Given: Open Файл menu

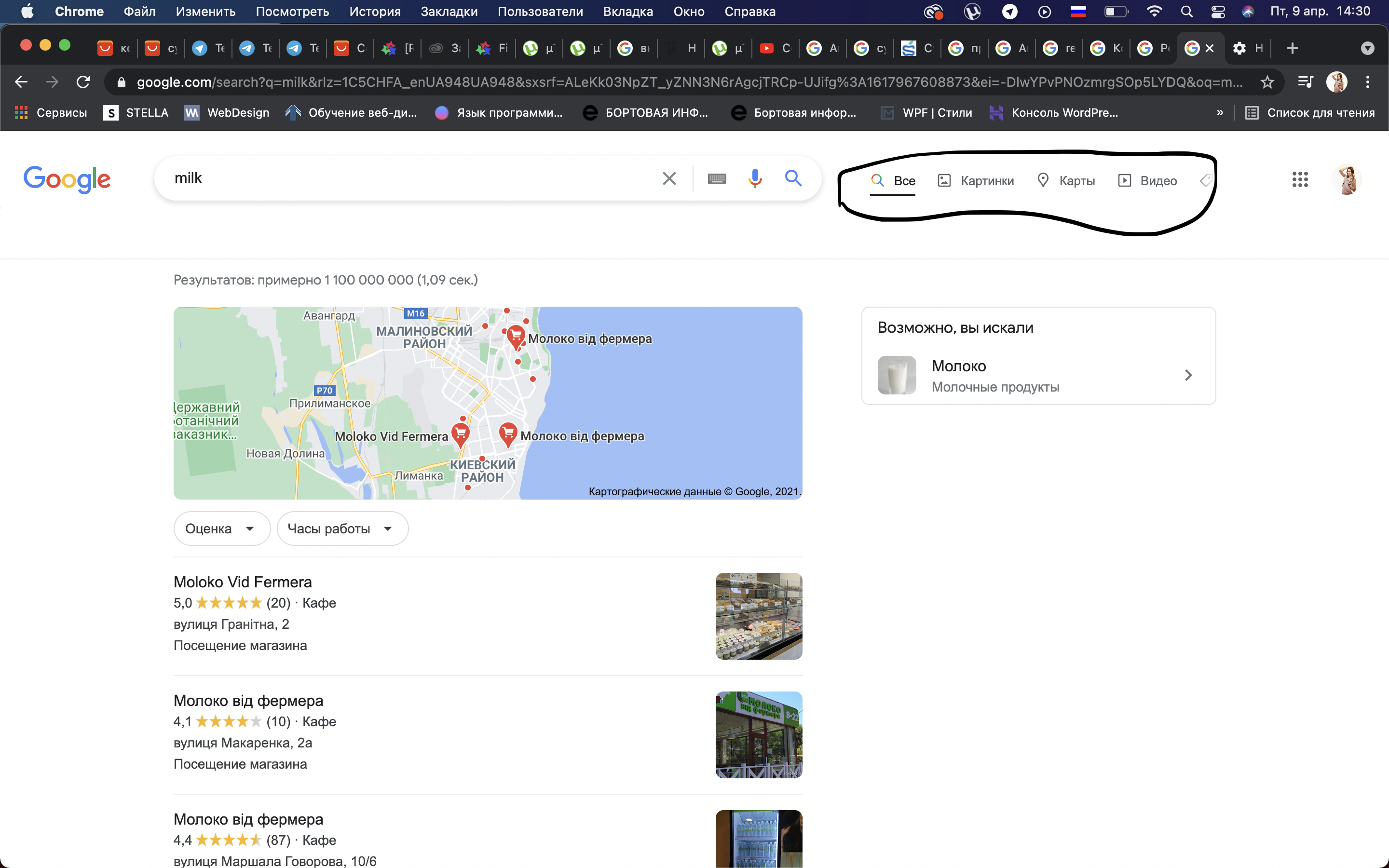Looking at the screenshot, I should [x=139, y=12].
